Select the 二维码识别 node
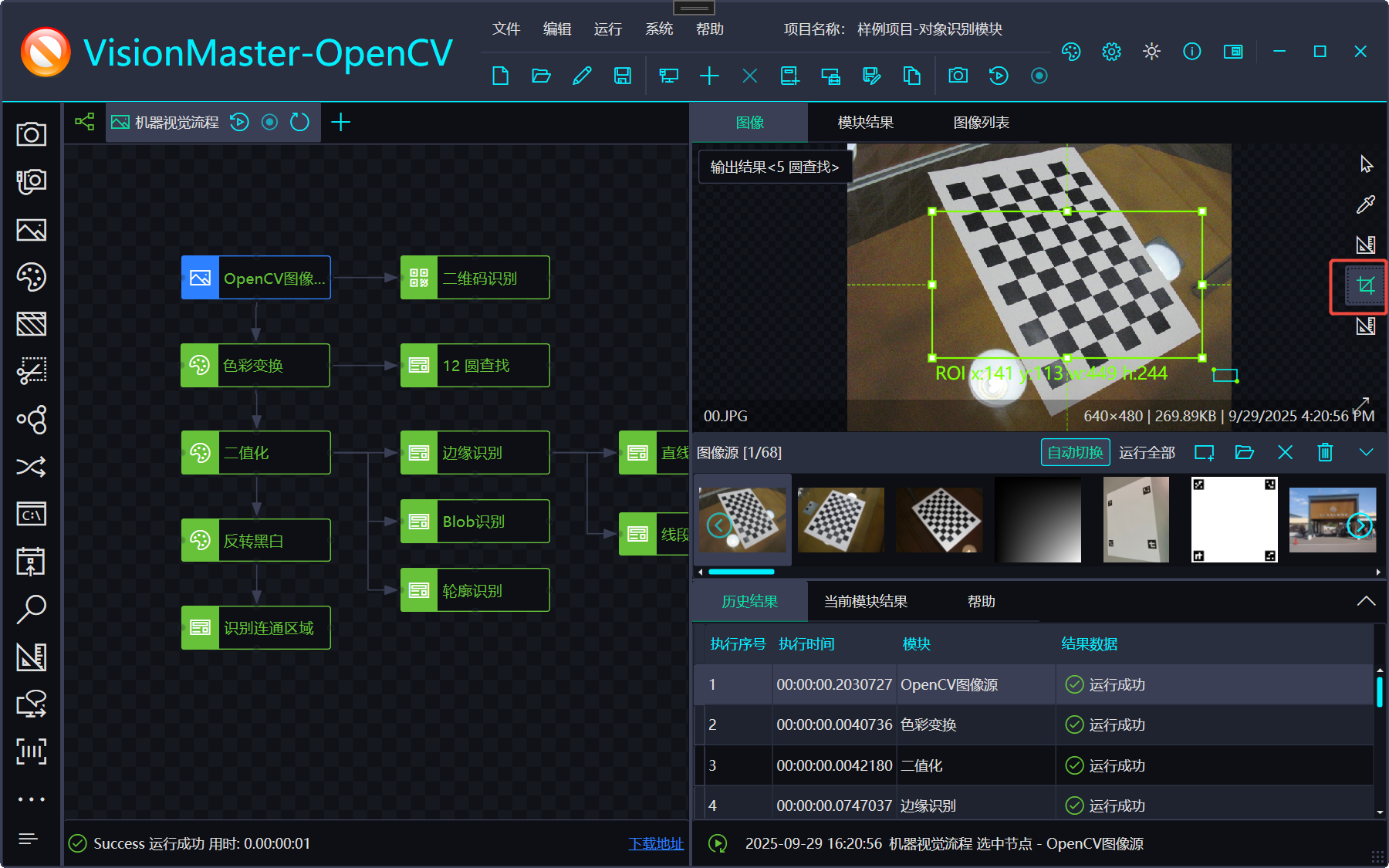The height and width of the screenshot is (868, 1389). tap(475, 278)
